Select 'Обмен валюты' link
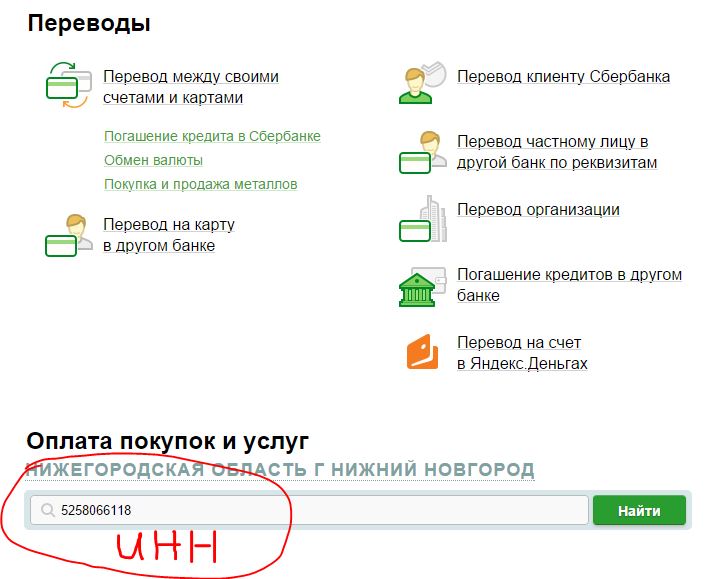Screen dimensions: 726x579 [153, 160]
